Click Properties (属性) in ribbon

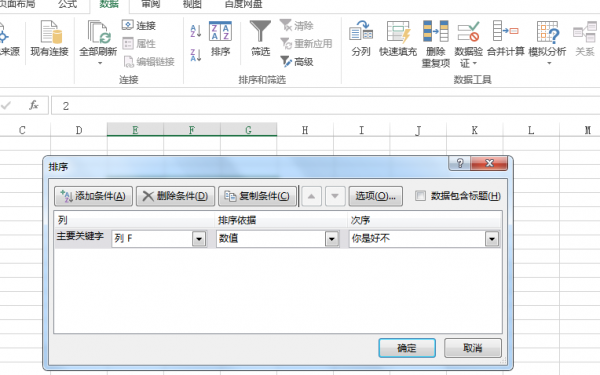(139, 43)
